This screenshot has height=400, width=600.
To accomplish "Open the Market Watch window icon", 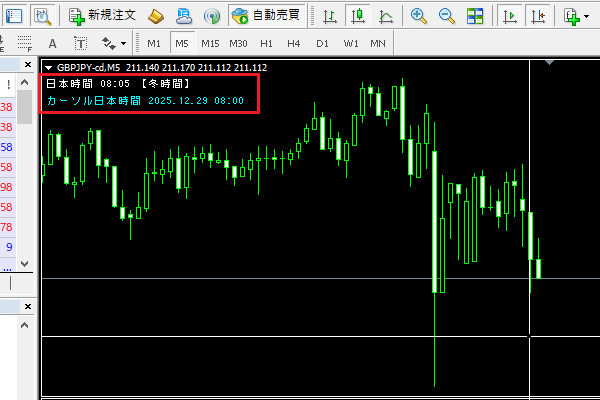I will 14,16.
